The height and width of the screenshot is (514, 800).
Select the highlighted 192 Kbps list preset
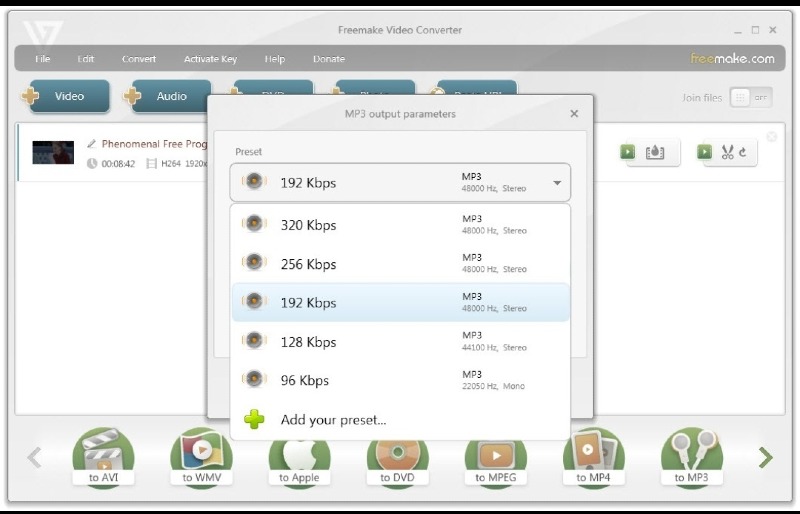pyautogui.click(x=400, y=302)
